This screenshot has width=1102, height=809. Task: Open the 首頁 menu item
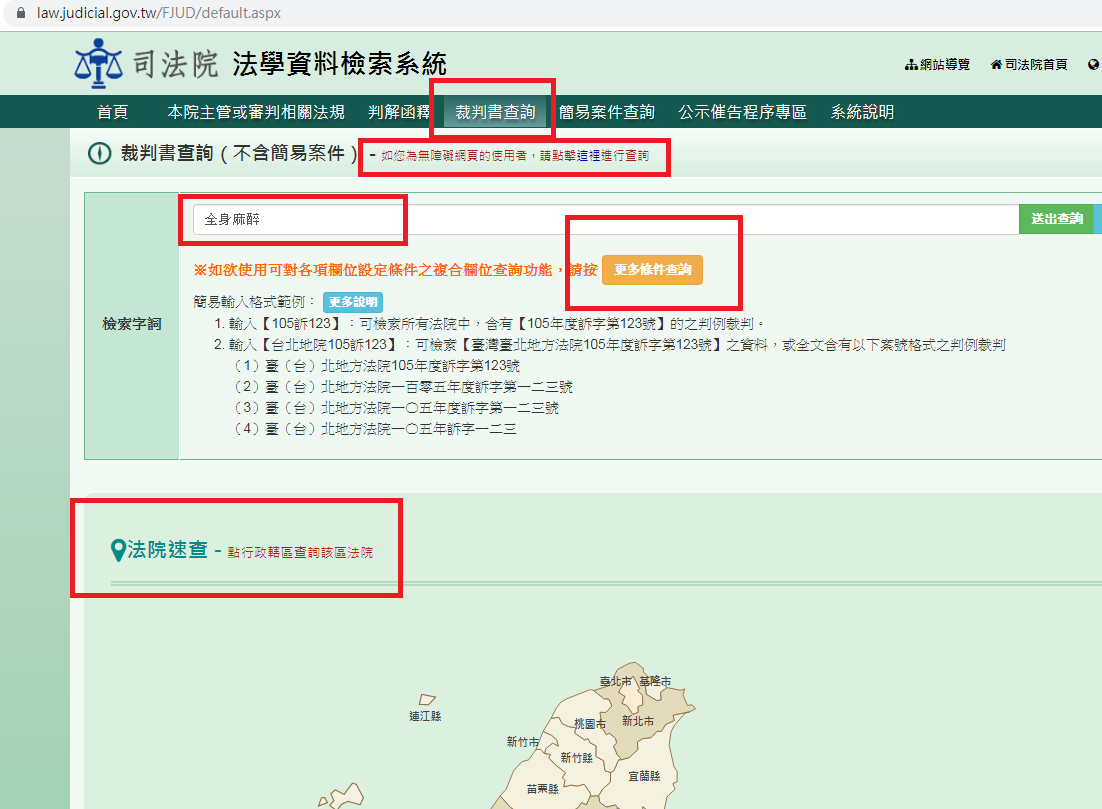click(x=112, y=112)
